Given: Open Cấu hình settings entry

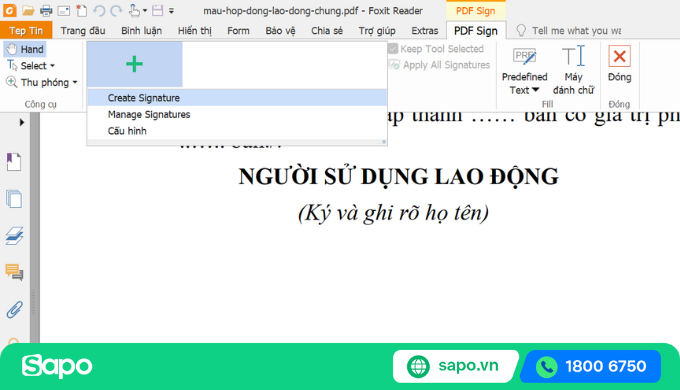Looking at the screenshot, I should coord(237,131).
